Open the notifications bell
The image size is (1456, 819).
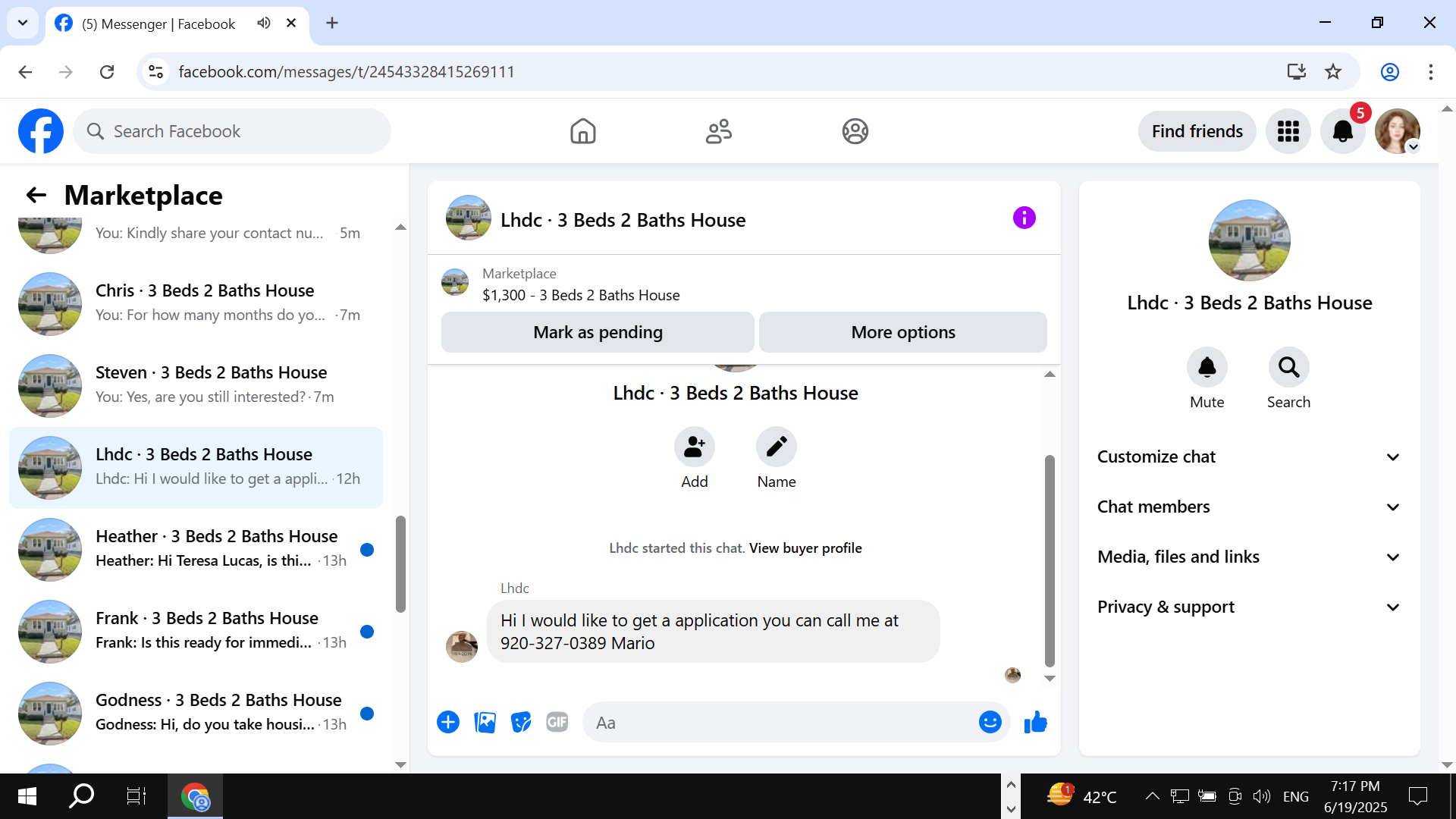[1342, 131]
